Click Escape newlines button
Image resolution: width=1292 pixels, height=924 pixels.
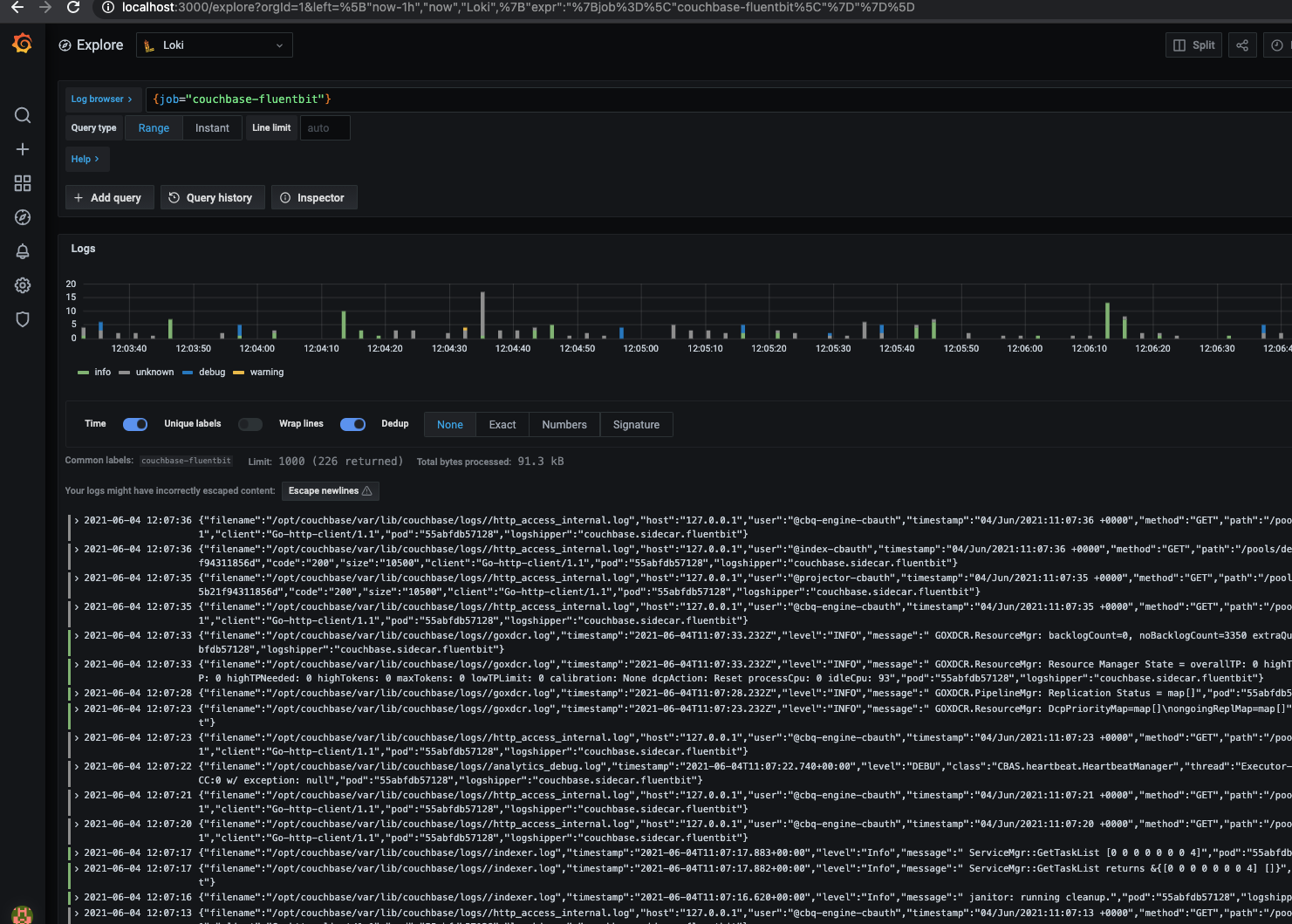tap(331, 491)
